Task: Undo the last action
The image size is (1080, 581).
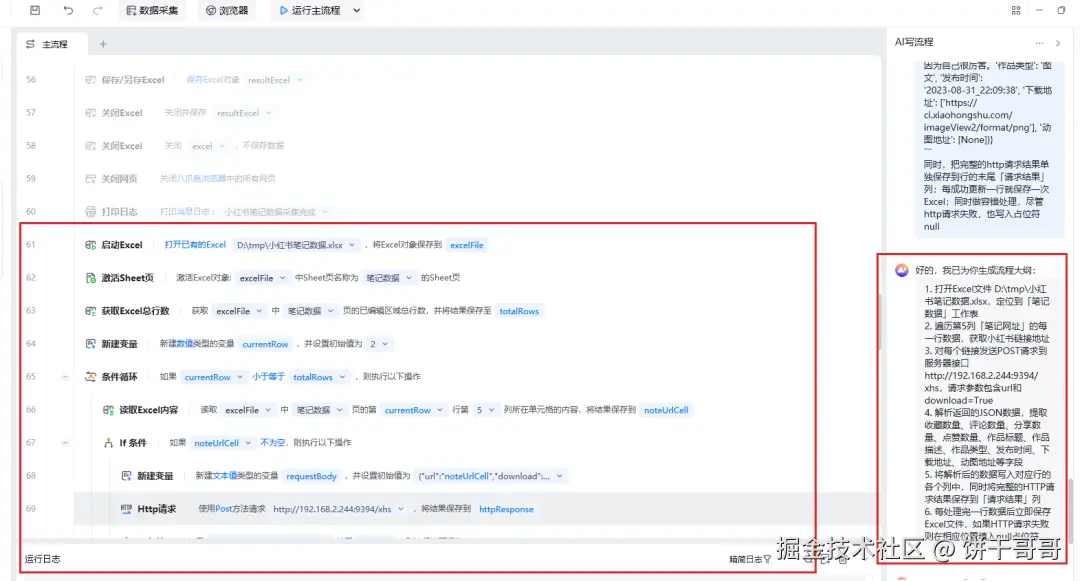Action: 68,10
